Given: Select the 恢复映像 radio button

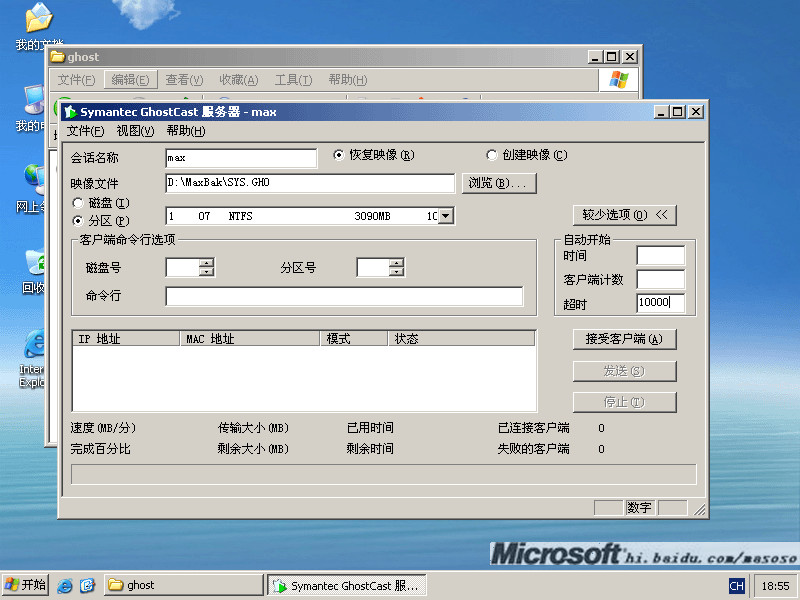Looking at the screenshot, I should click(339, 155).
